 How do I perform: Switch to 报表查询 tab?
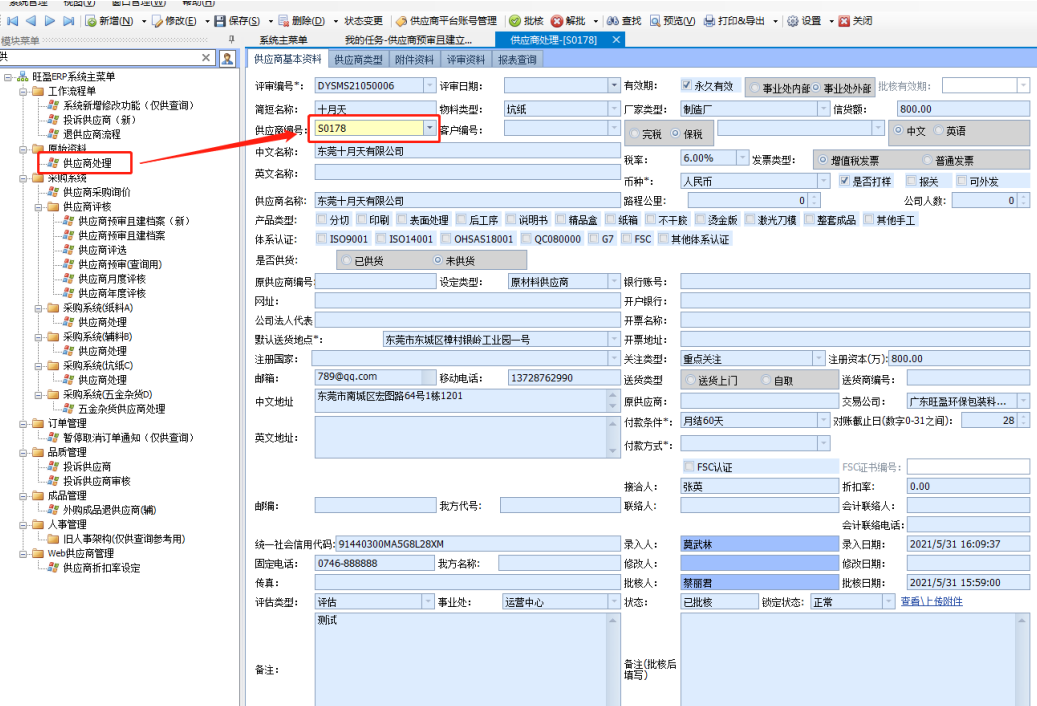click(517, 59)
